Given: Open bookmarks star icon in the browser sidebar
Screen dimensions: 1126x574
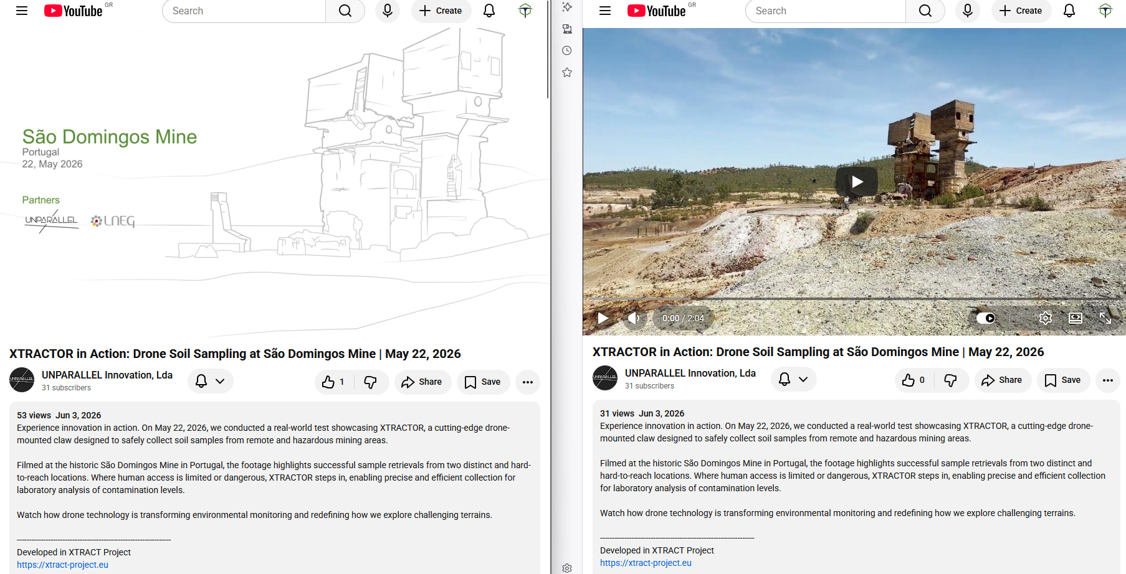Looking at the screenshot, I should (x=567, y=73).
